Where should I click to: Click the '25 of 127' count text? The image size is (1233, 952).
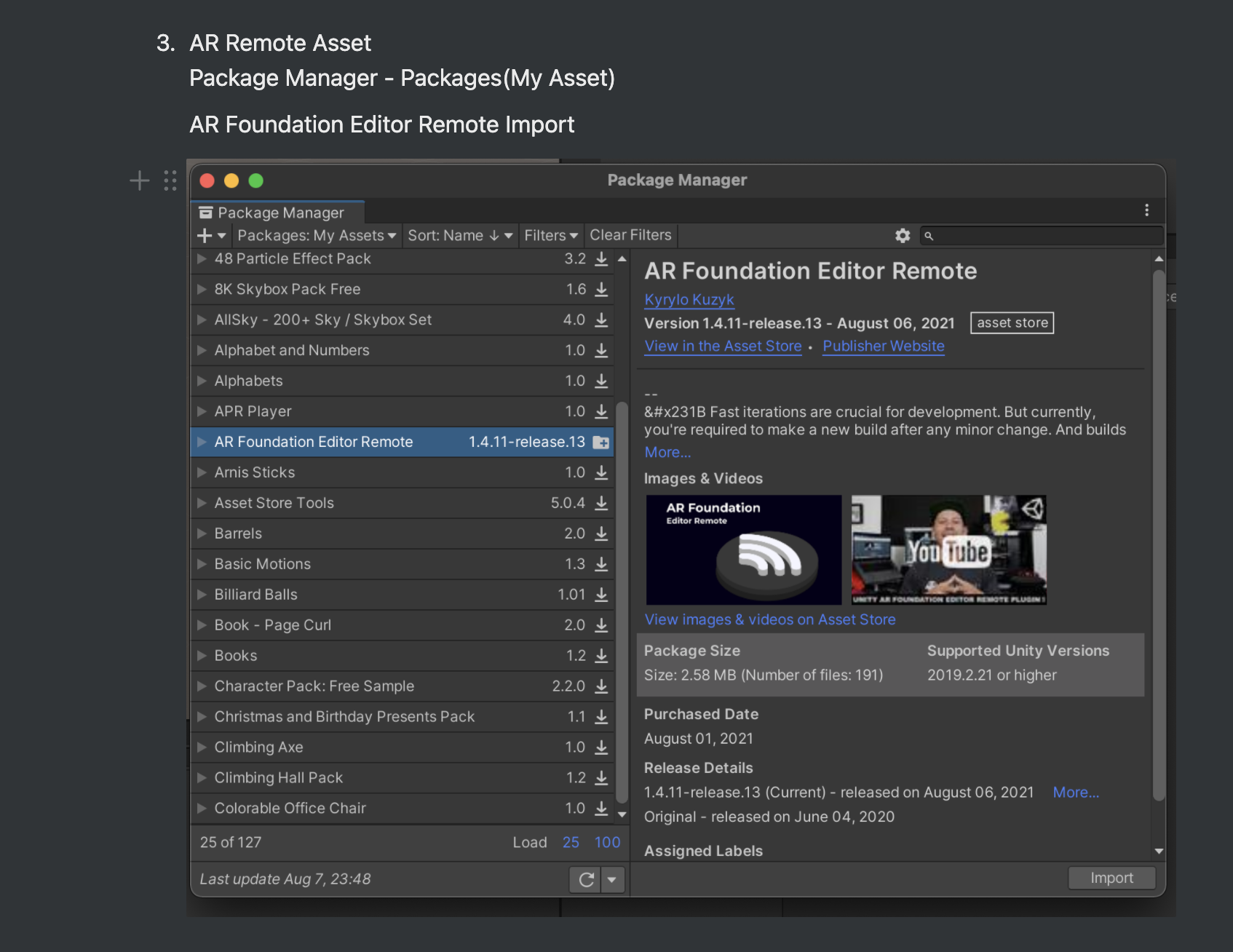point(231,843)
